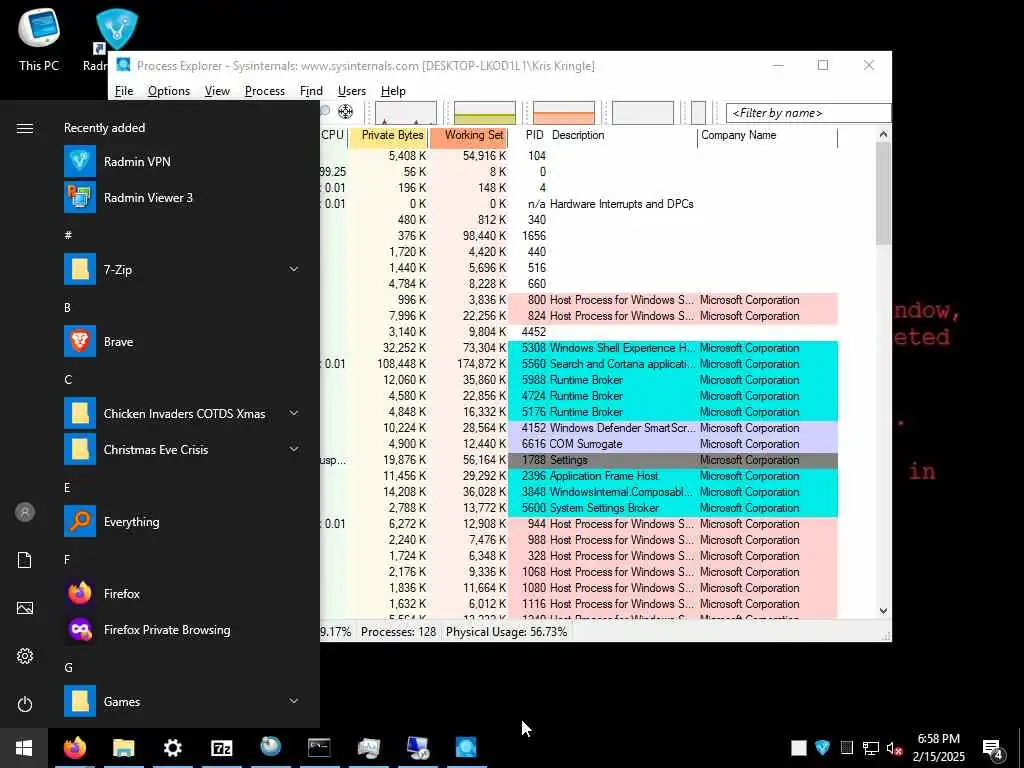Click the muted volume tray icon
The image size is (1024, 768).
click(x=895, y=748)
